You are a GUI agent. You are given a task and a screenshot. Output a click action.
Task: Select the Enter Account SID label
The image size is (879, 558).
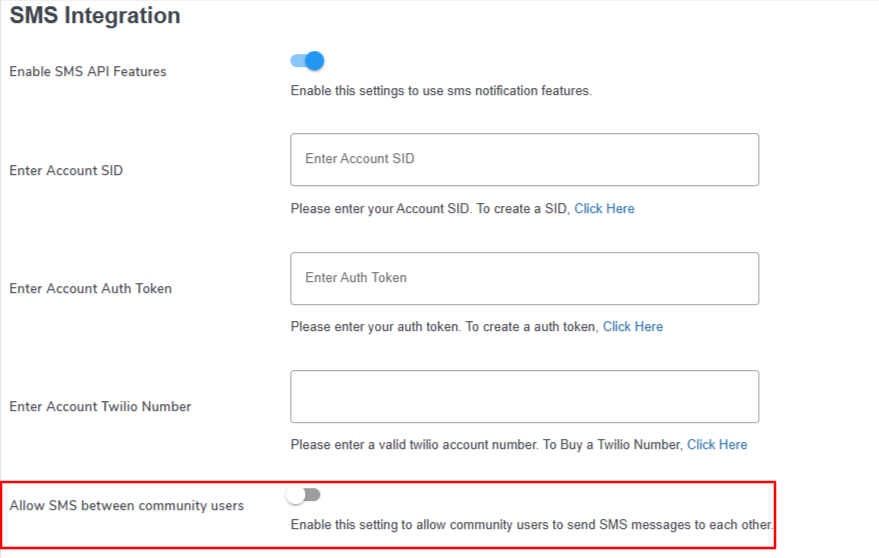coord(66,170)
